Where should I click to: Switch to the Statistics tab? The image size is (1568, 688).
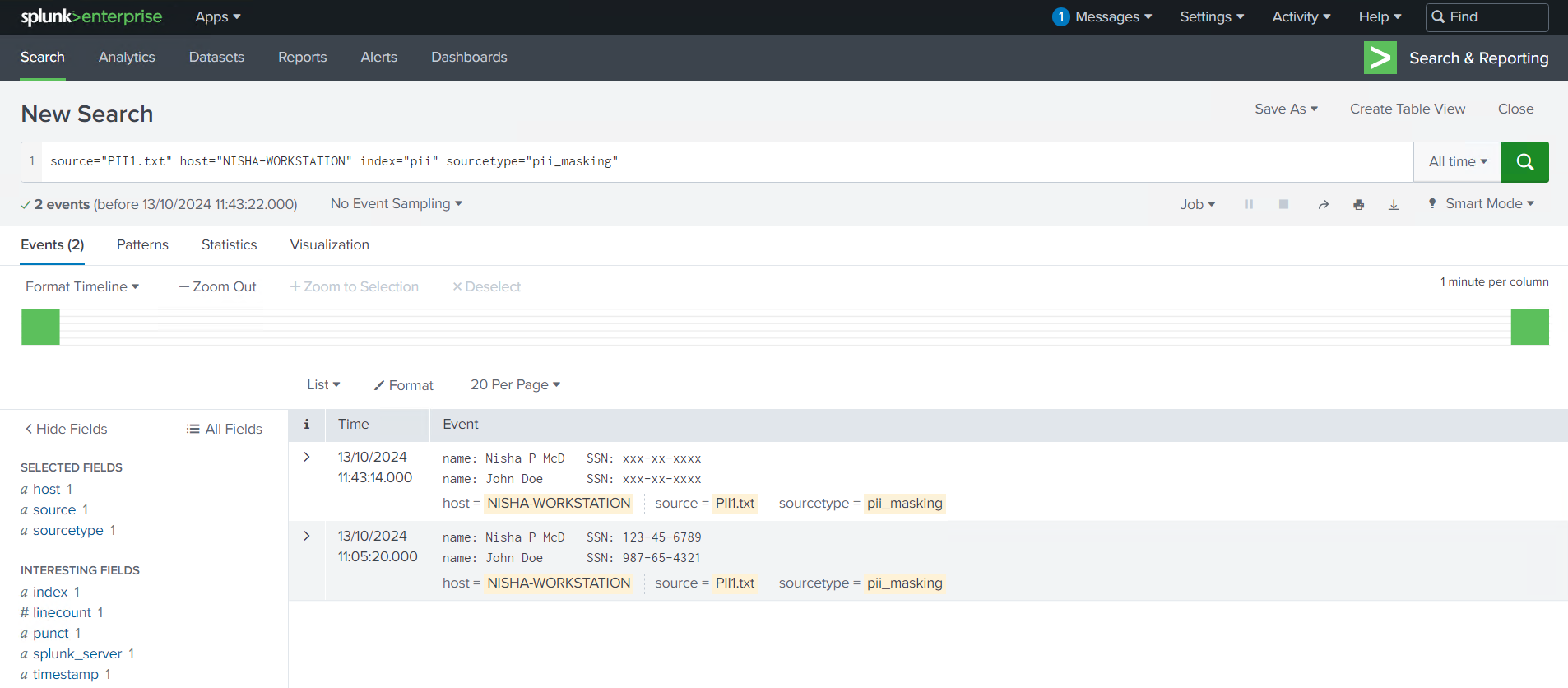(229, 245)
